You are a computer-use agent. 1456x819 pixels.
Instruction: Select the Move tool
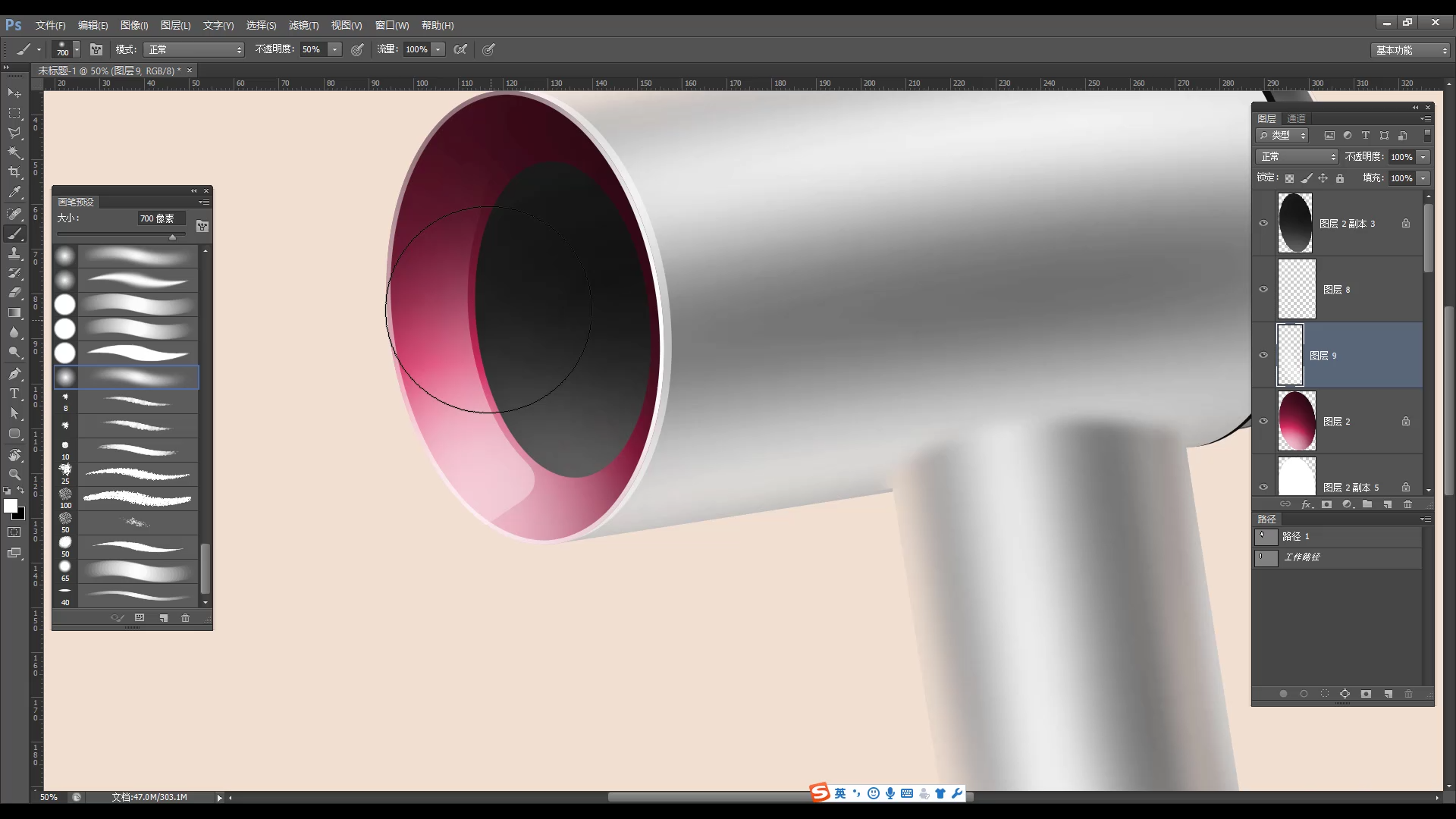point(14,93)
